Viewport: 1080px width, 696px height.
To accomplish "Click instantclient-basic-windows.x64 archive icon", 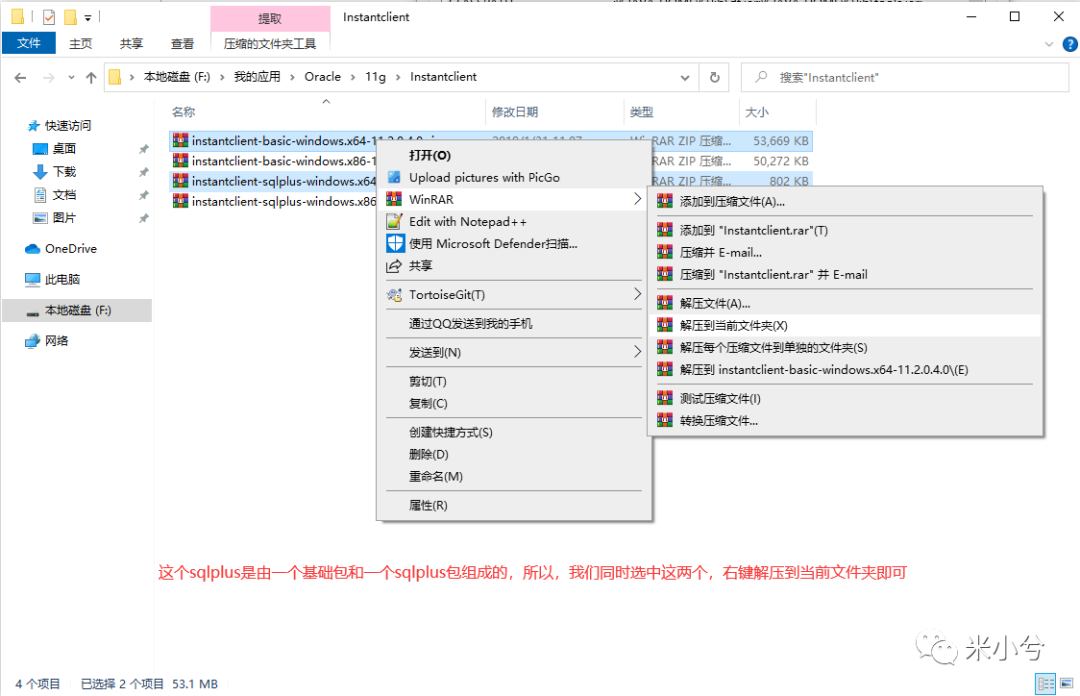I will pos(180,141).
